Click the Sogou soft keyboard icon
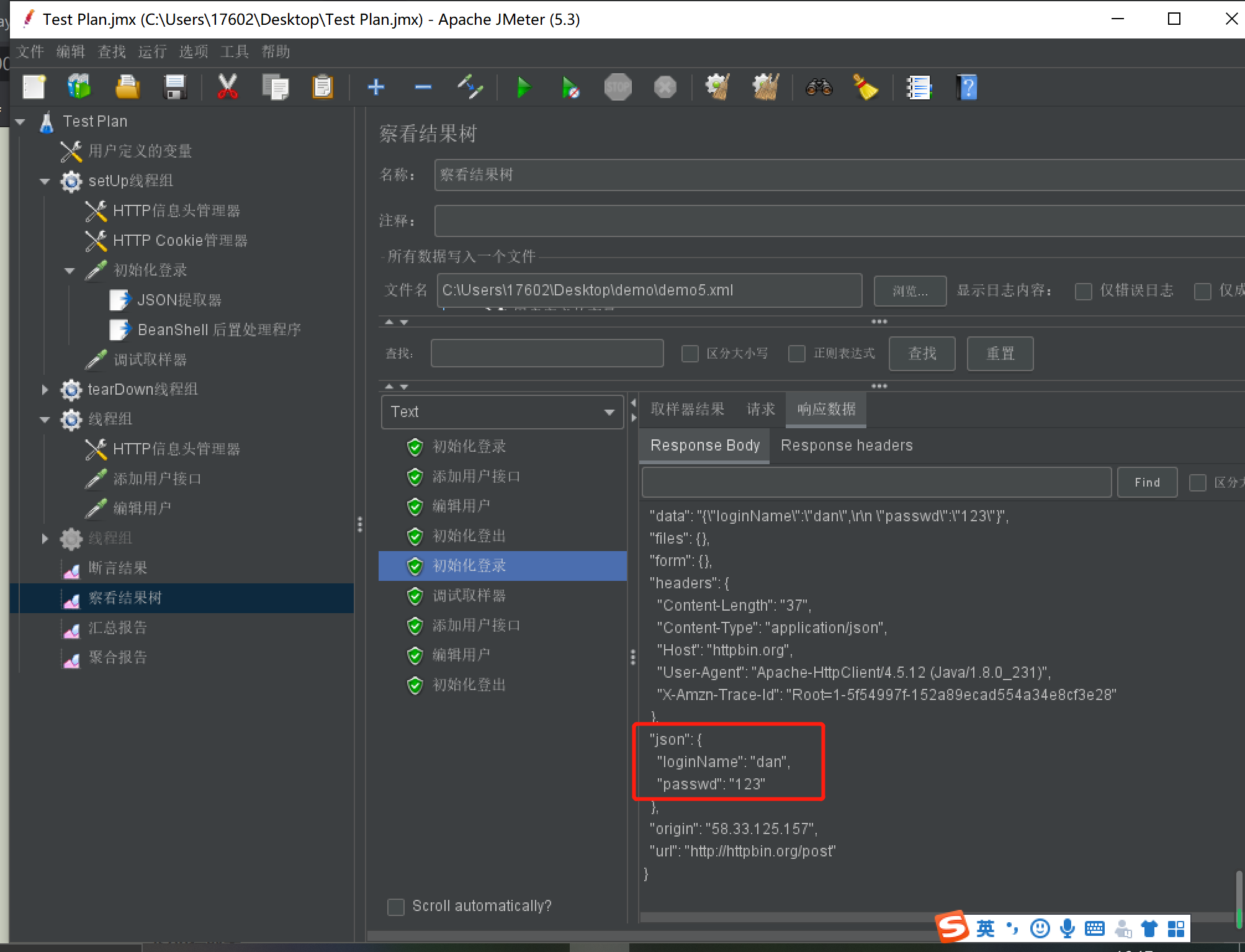The image size is (1245, 952). [1095, 929]
